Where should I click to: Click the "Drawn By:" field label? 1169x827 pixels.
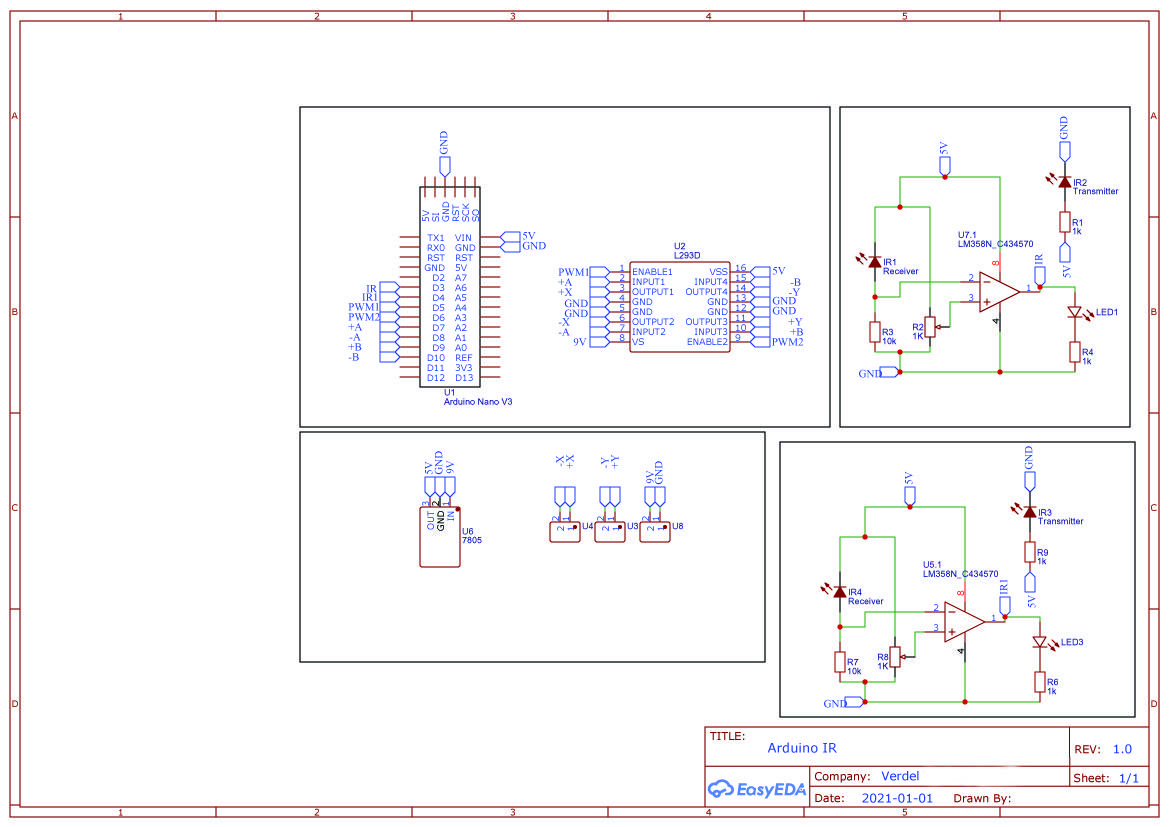(x=982, y=798)
